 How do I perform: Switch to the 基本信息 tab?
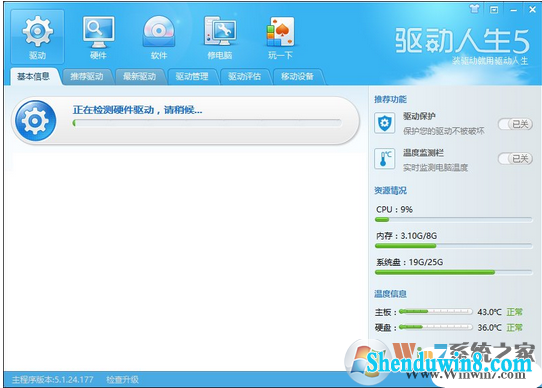point(33,76)
